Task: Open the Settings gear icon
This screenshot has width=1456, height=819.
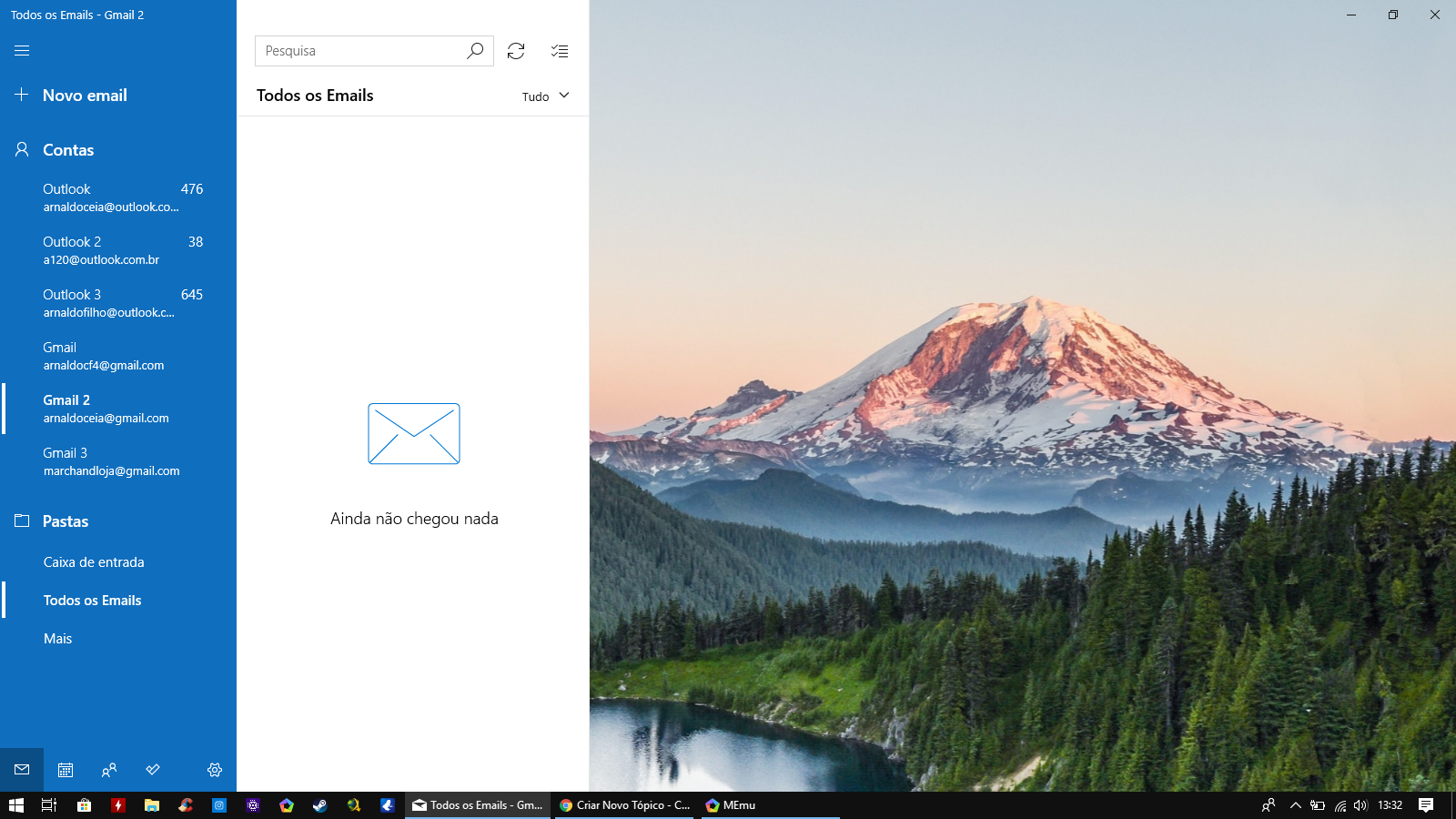Action: 215,770
